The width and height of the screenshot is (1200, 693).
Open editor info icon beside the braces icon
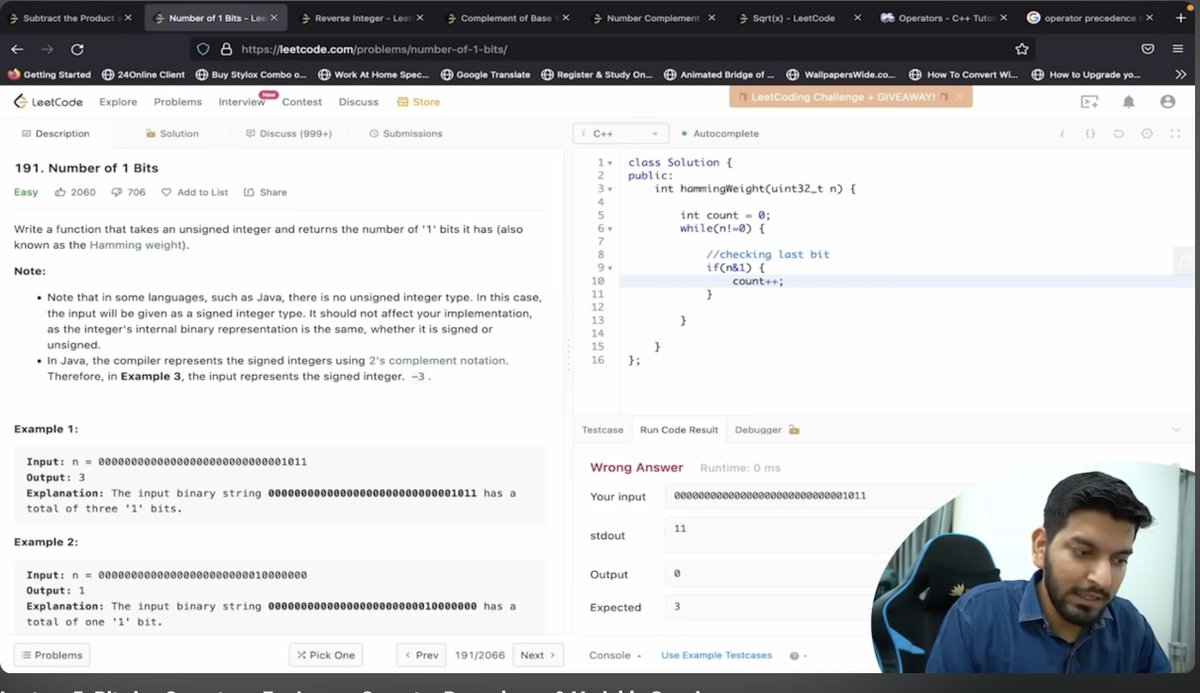click(x=1062, y=133)
